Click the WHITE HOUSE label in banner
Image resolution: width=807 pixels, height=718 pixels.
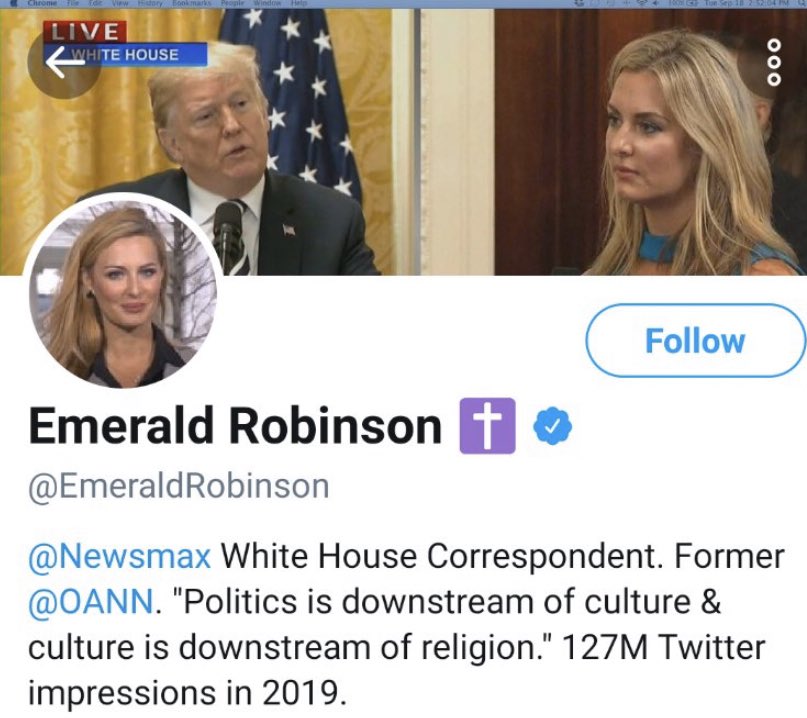pyautogui.click(x=125, y=54)
